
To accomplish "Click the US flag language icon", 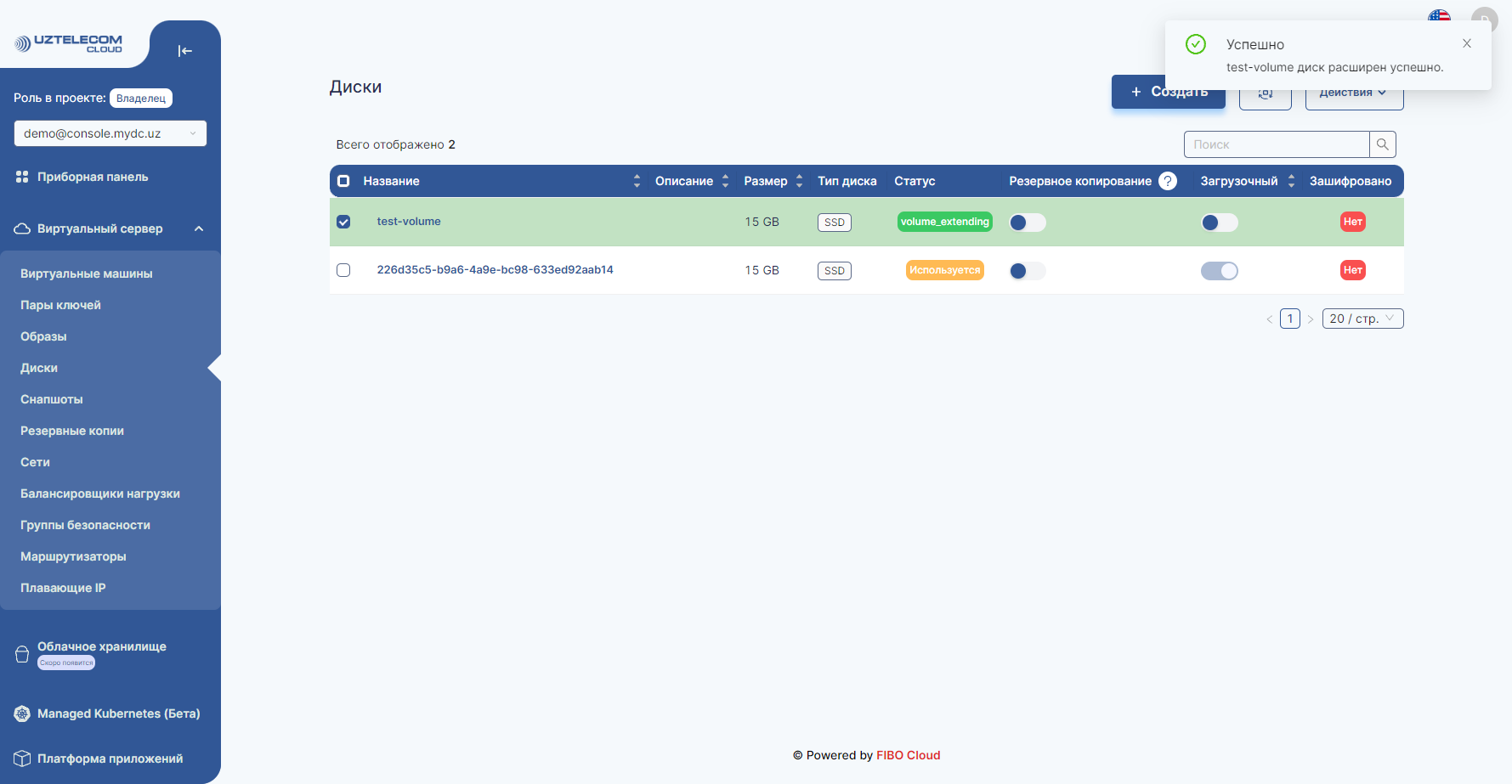I will [1439, 15].
